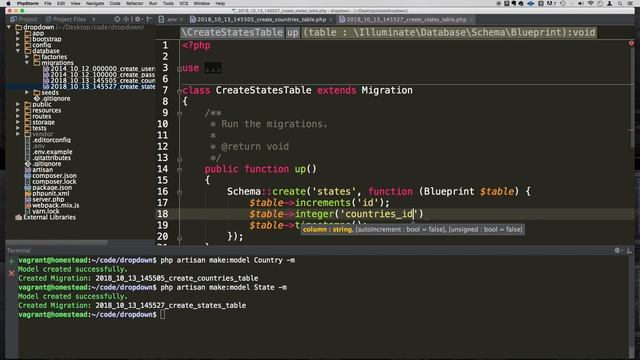Select 2018_10_13_145527_create_state migration file

click(x=98, y=87)
